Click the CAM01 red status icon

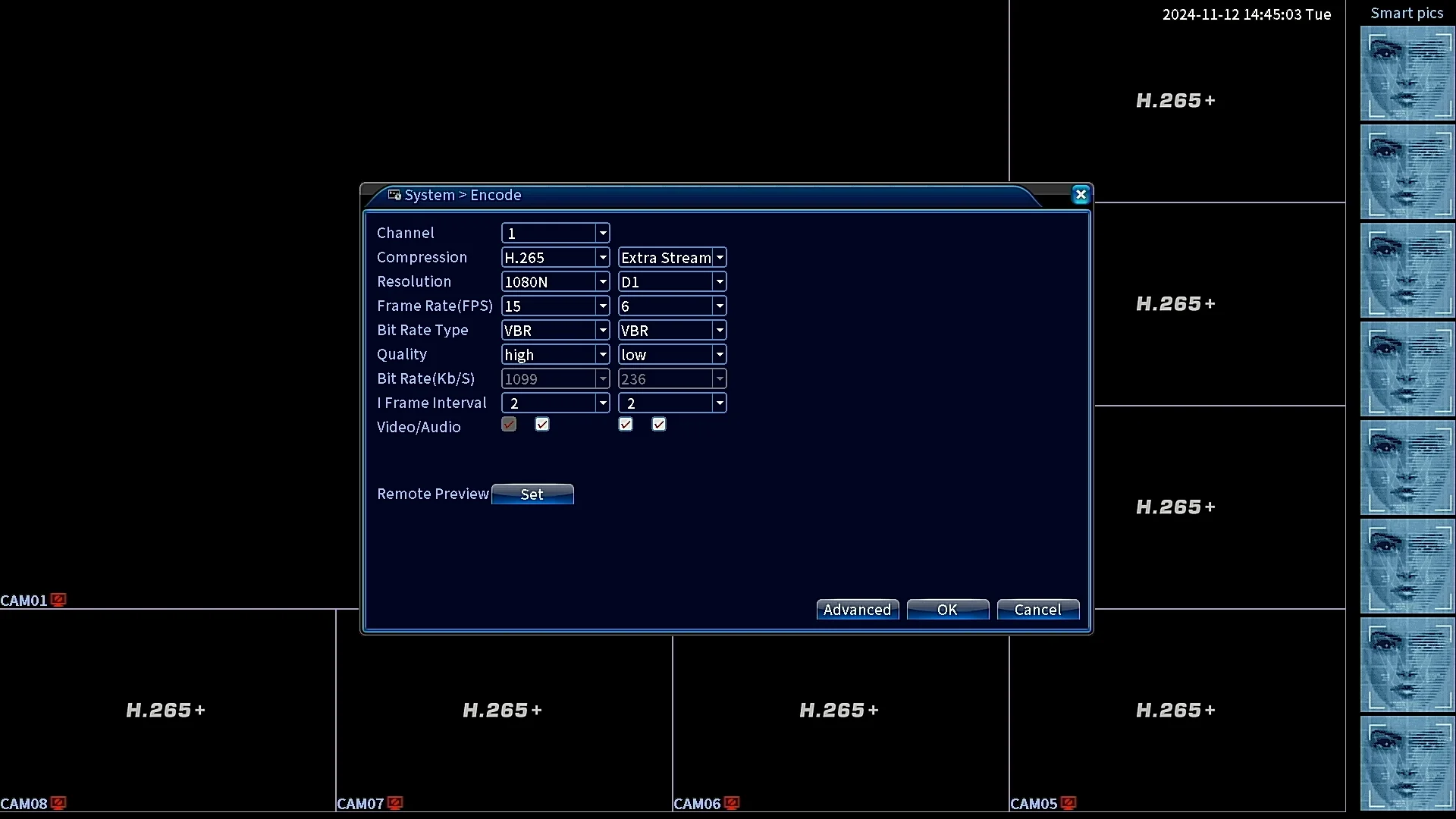click(58, 600)
